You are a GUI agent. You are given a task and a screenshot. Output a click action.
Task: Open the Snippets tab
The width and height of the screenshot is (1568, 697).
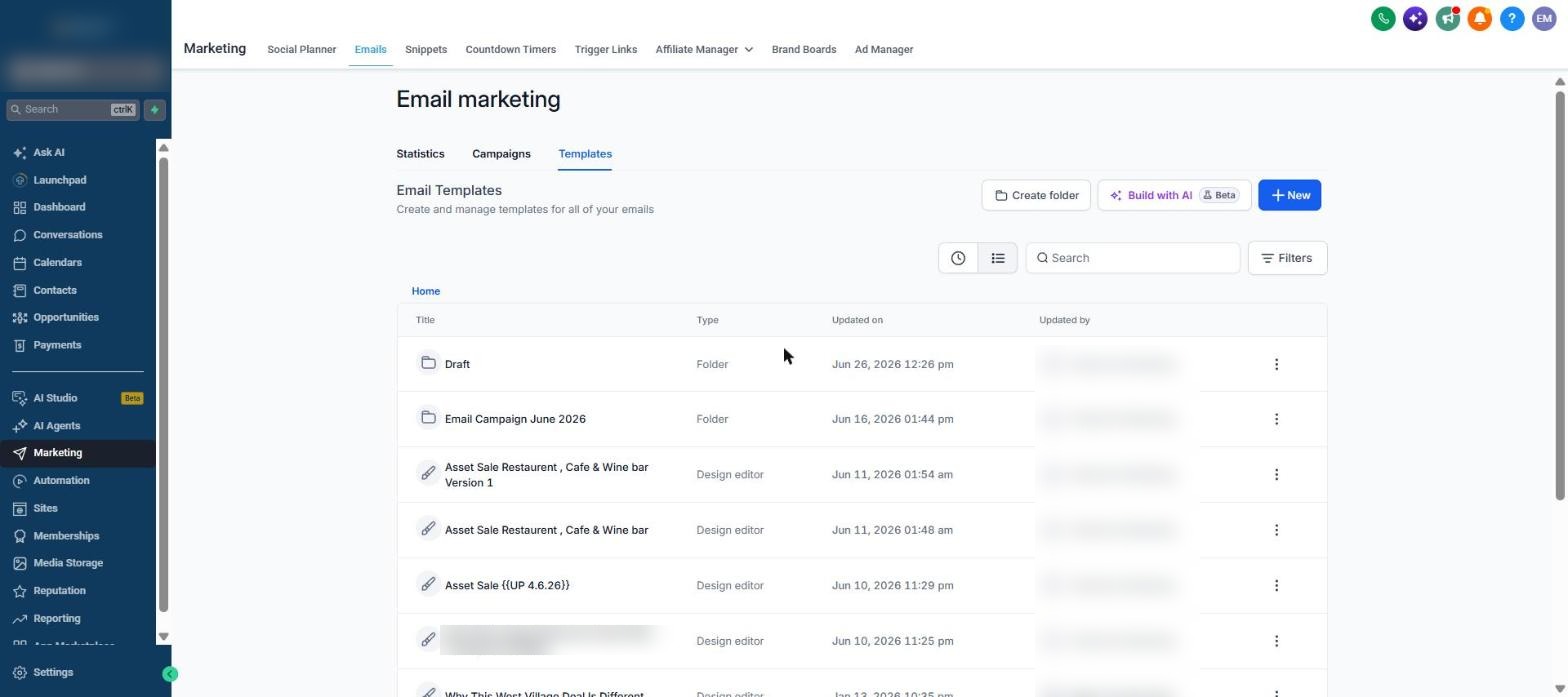coord(426,49)
